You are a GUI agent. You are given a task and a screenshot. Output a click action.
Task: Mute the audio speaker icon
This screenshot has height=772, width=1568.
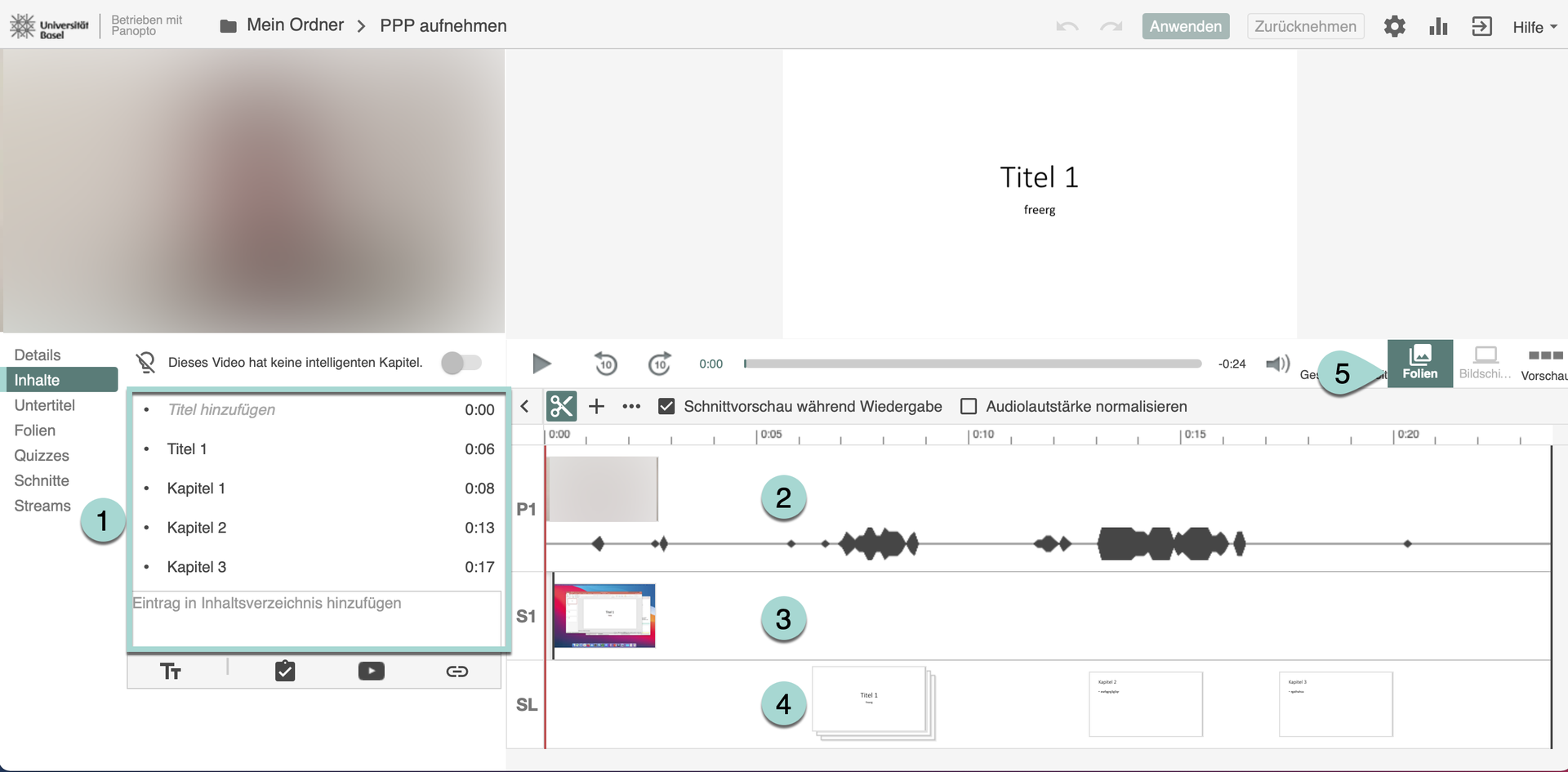coord(1277,364)
